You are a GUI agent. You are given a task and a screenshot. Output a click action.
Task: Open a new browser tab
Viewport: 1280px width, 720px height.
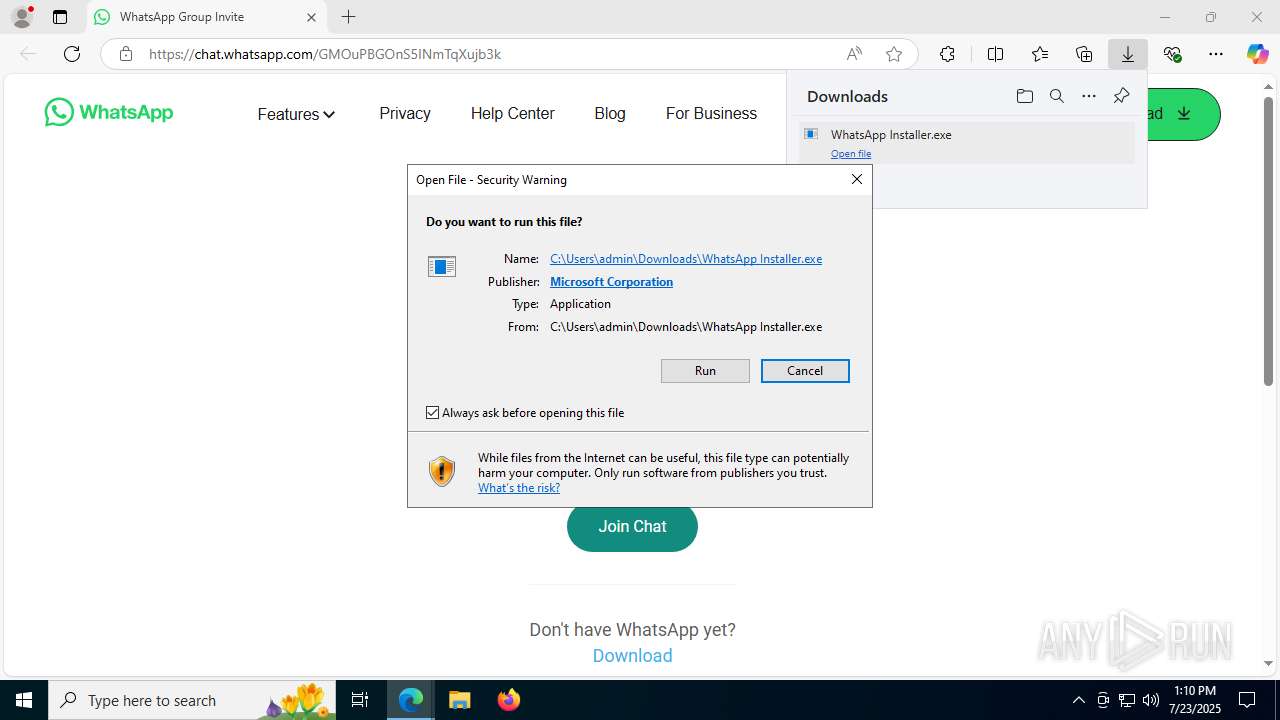click(x=348, y=17)
